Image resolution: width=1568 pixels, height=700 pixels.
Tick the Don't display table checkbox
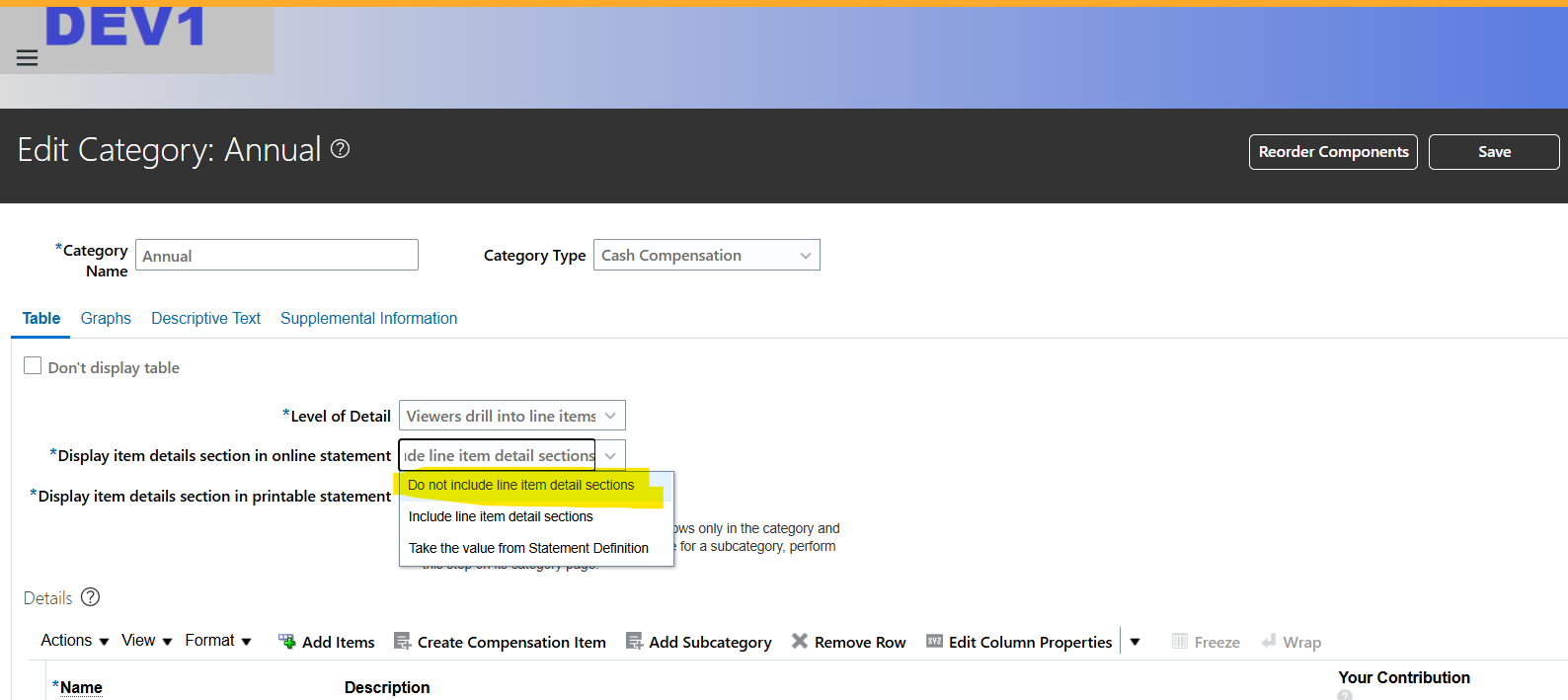pyautogui.click(x=33, y=366)
